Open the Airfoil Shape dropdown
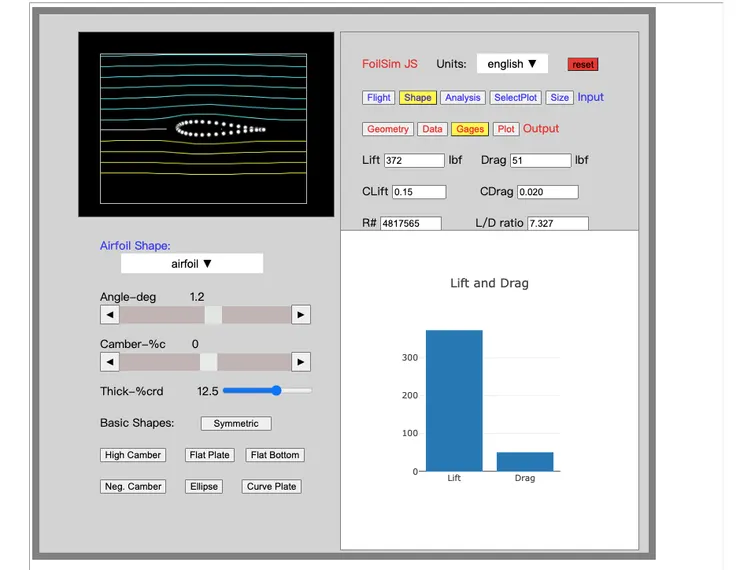 [192, 263]
